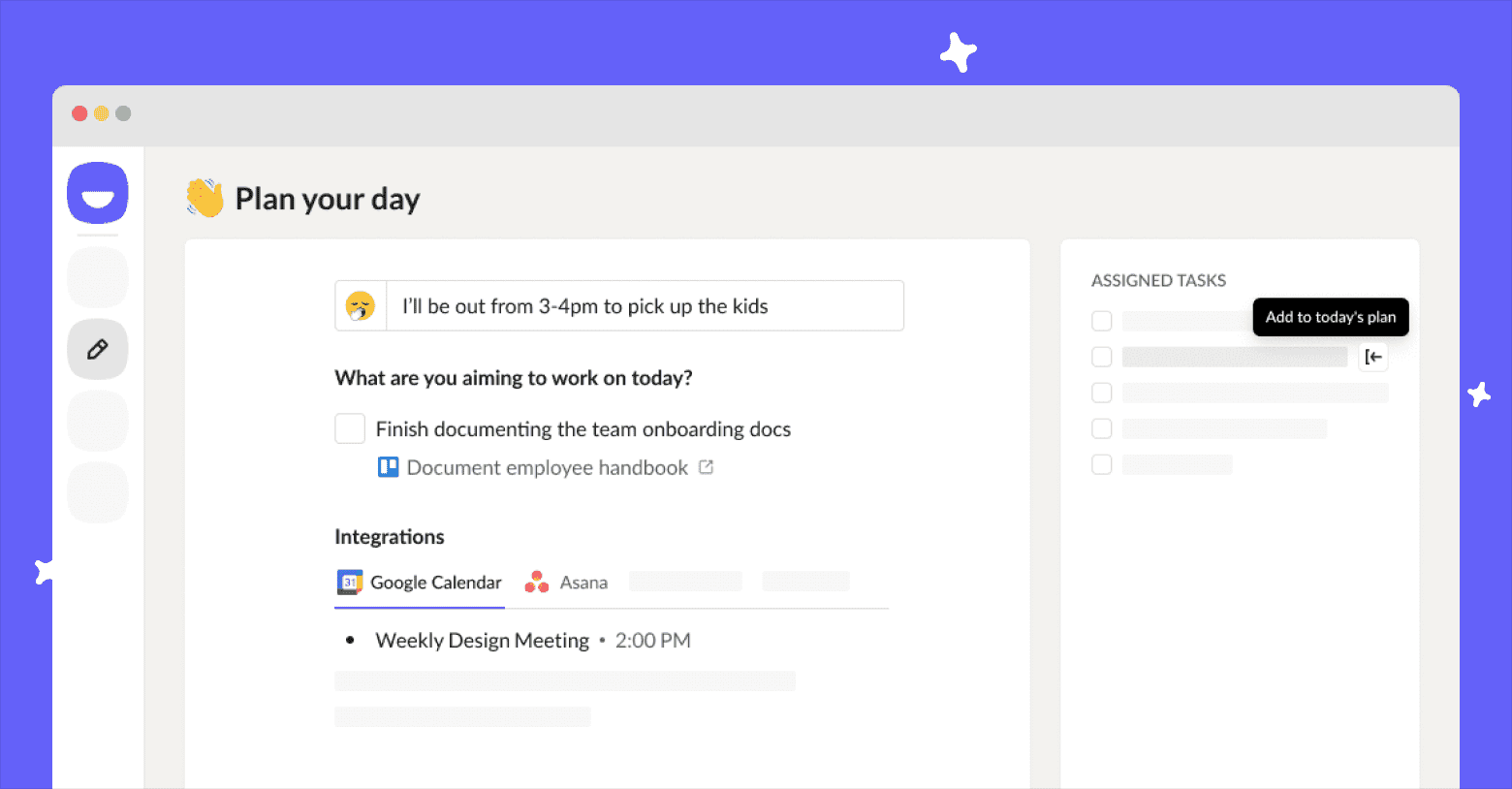Screen dimensions: 1512x789
Task: Open external link icon next to handbook
Action: coord(707,467)
